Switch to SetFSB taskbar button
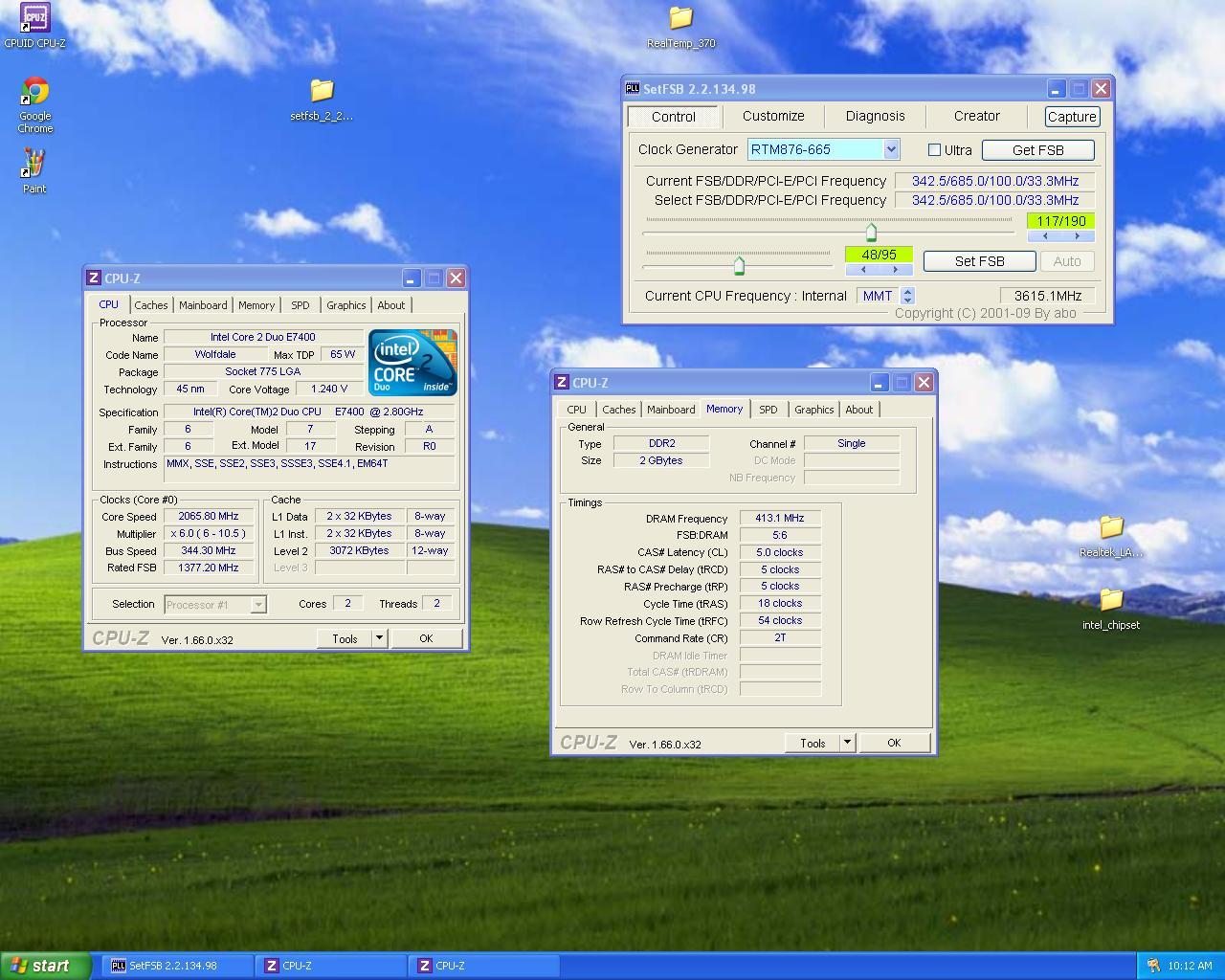 coord(178,966)
